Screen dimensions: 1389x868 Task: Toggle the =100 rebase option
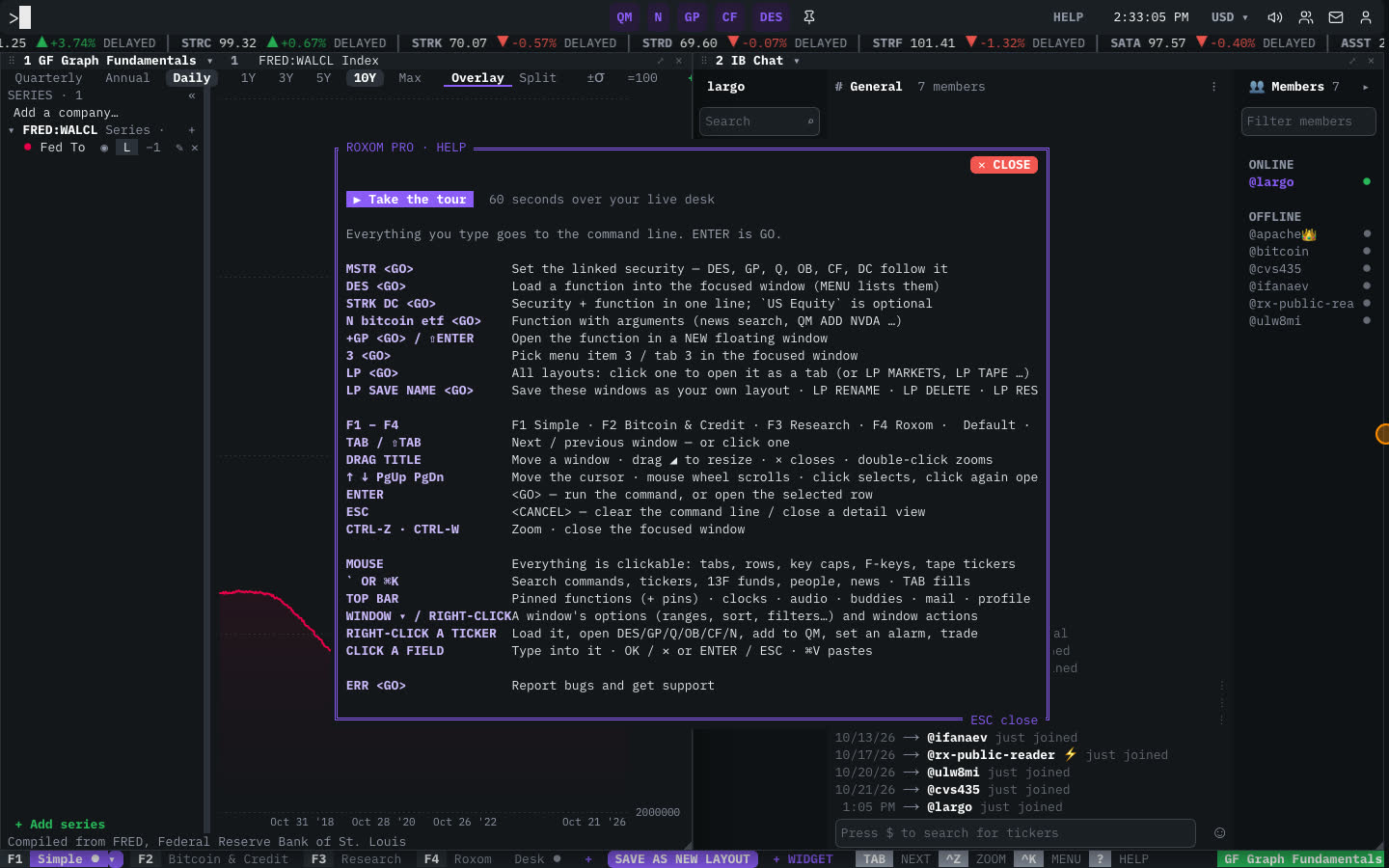pos(642,78)
